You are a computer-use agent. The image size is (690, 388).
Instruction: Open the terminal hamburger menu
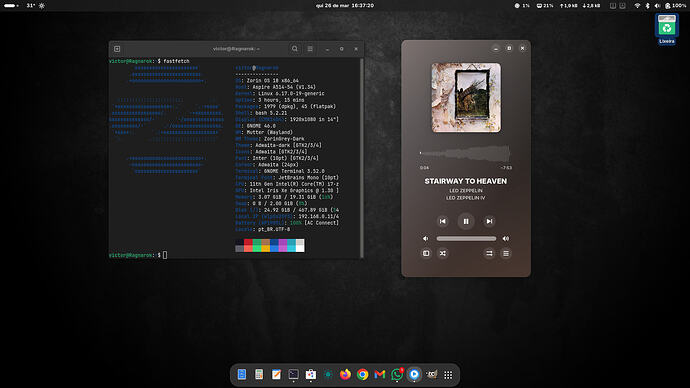click(310, 49)
